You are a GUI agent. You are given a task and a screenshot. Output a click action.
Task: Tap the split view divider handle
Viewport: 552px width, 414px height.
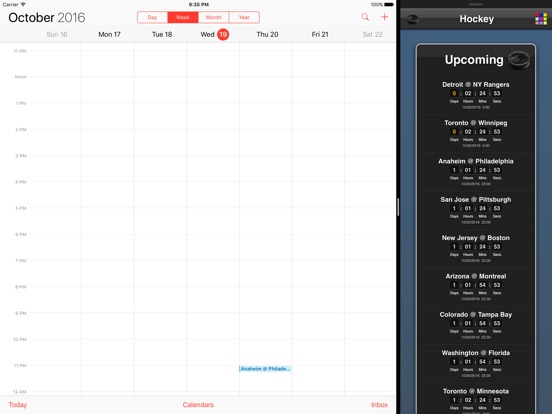click(x=398, y=207)
